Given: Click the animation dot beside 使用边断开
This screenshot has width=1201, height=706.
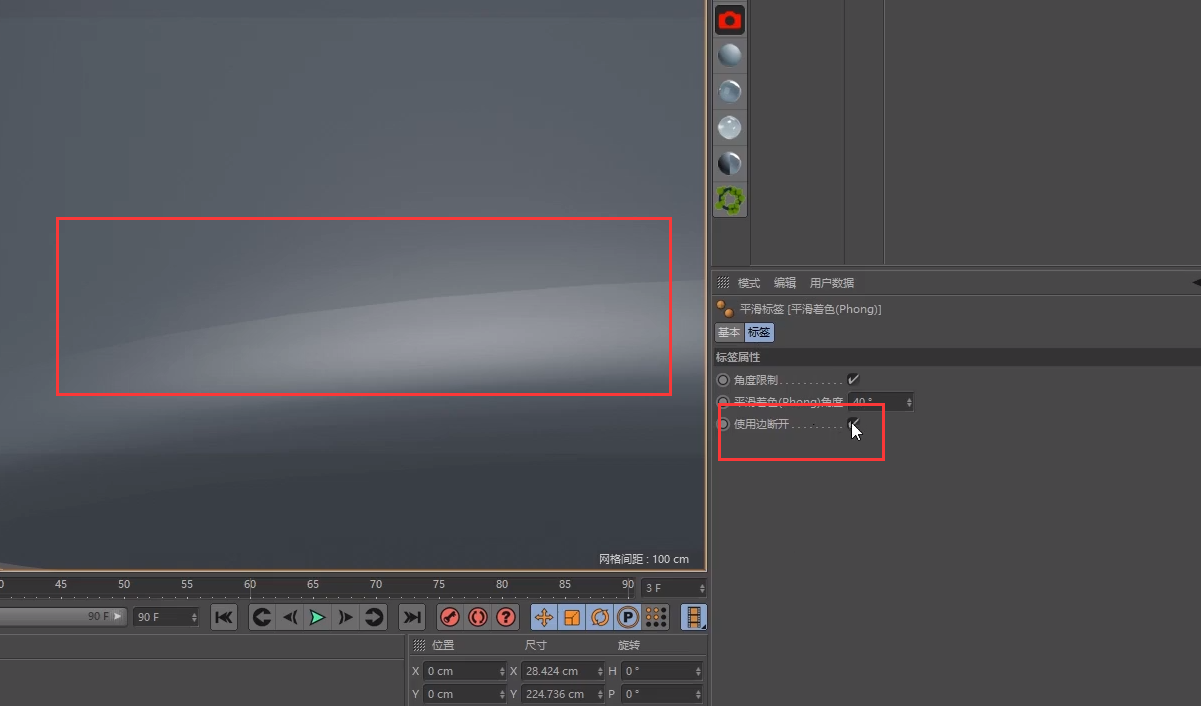Looking at the screenshot, I should [723, 424].
